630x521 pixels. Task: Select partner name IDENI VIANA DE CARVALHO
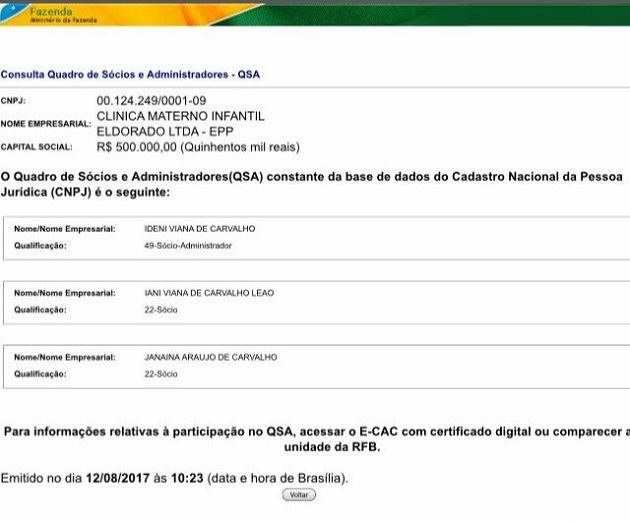pos(199,229)
